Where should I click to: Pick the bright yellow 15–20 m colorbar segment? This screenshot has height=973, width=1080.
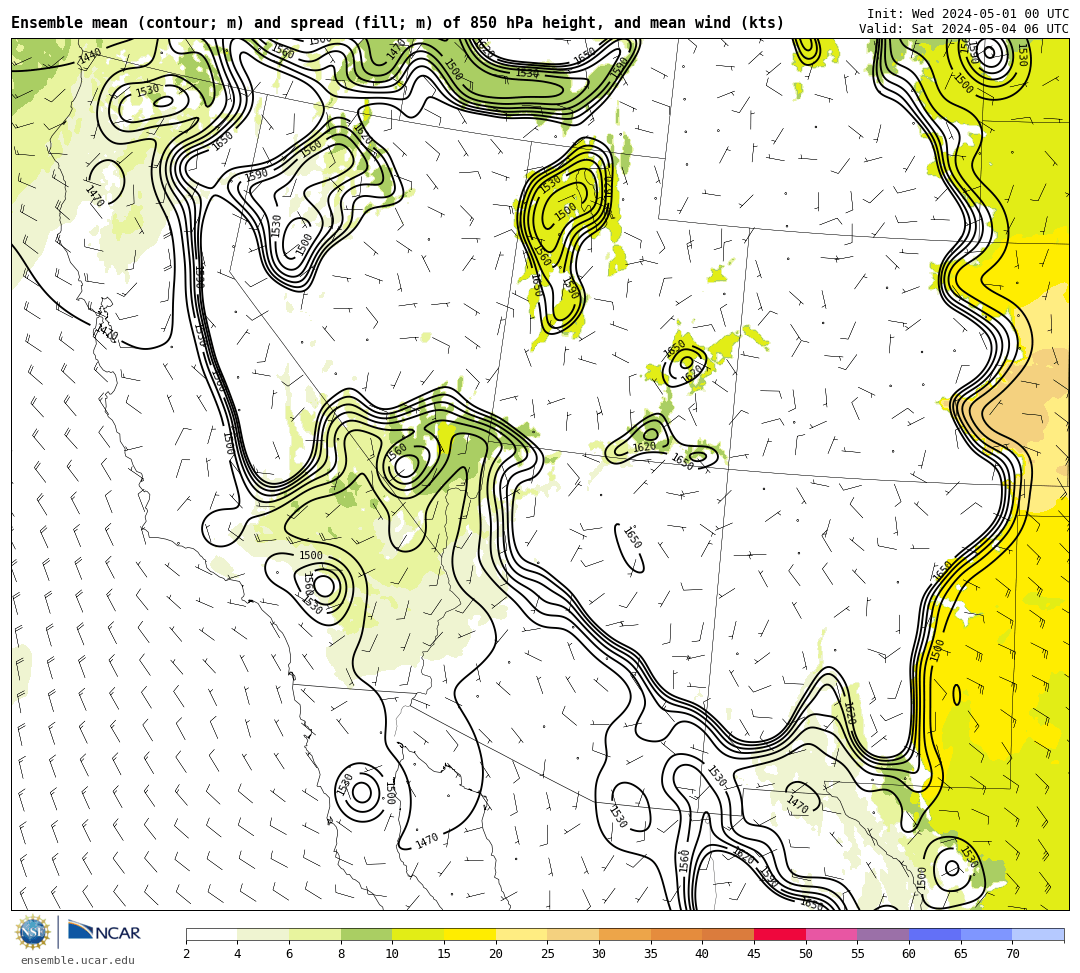[x=470, y=934]
